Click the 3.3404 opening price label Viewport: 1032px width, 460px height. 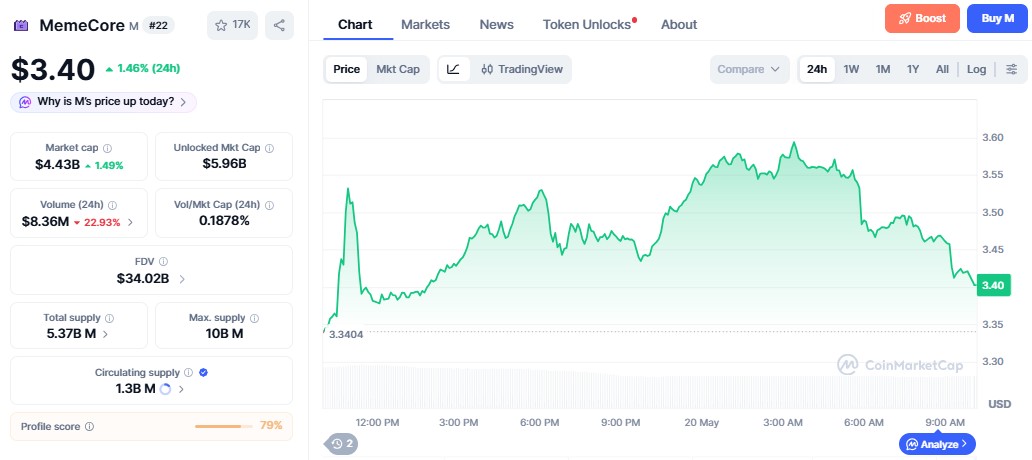pyautogui.click(x=346, y=334)
